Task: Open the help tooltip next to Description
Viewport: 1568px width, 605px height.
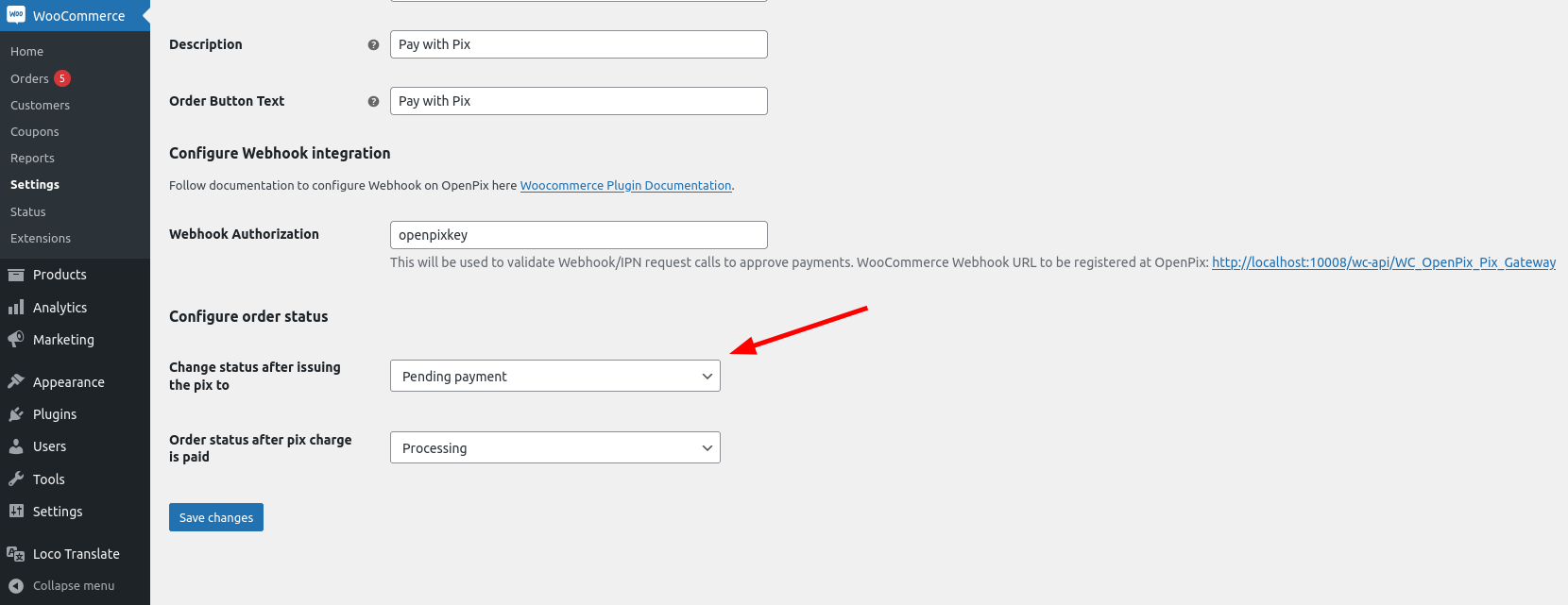Action: pyautogui.click(x=373, y=44)
